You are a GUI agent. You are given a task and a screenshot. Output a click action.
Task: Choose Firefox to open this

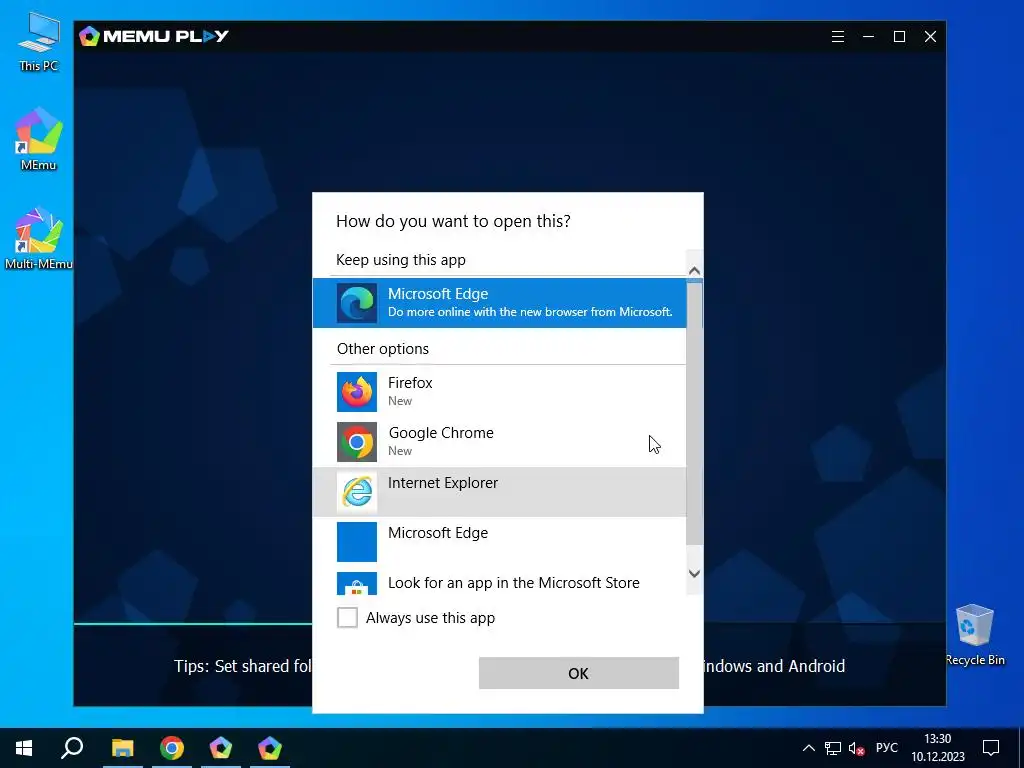click(x=500, y=392)
